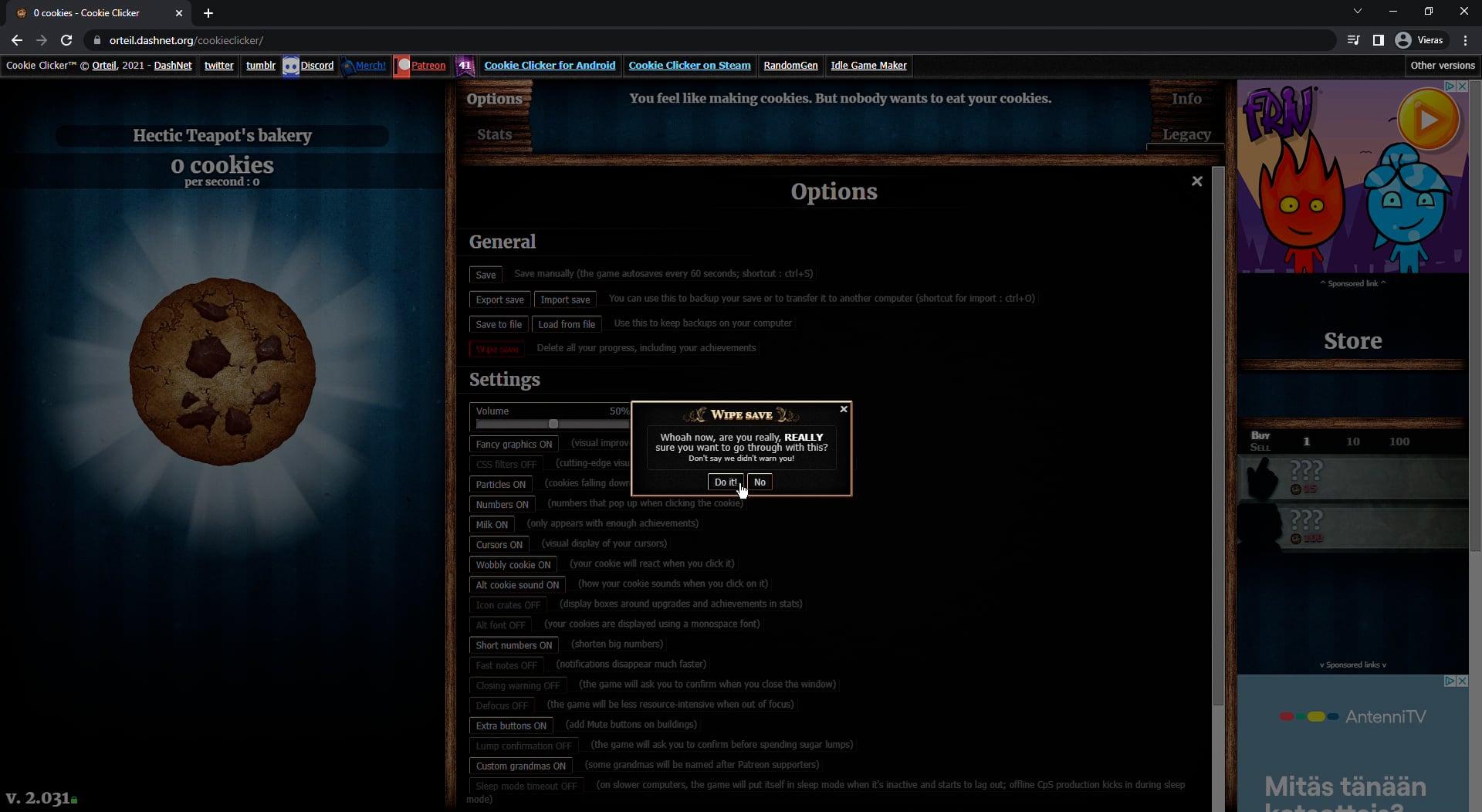Open the Info tab
The width and height of the screenshot is (1482, 812).
tap(1186, 98)
